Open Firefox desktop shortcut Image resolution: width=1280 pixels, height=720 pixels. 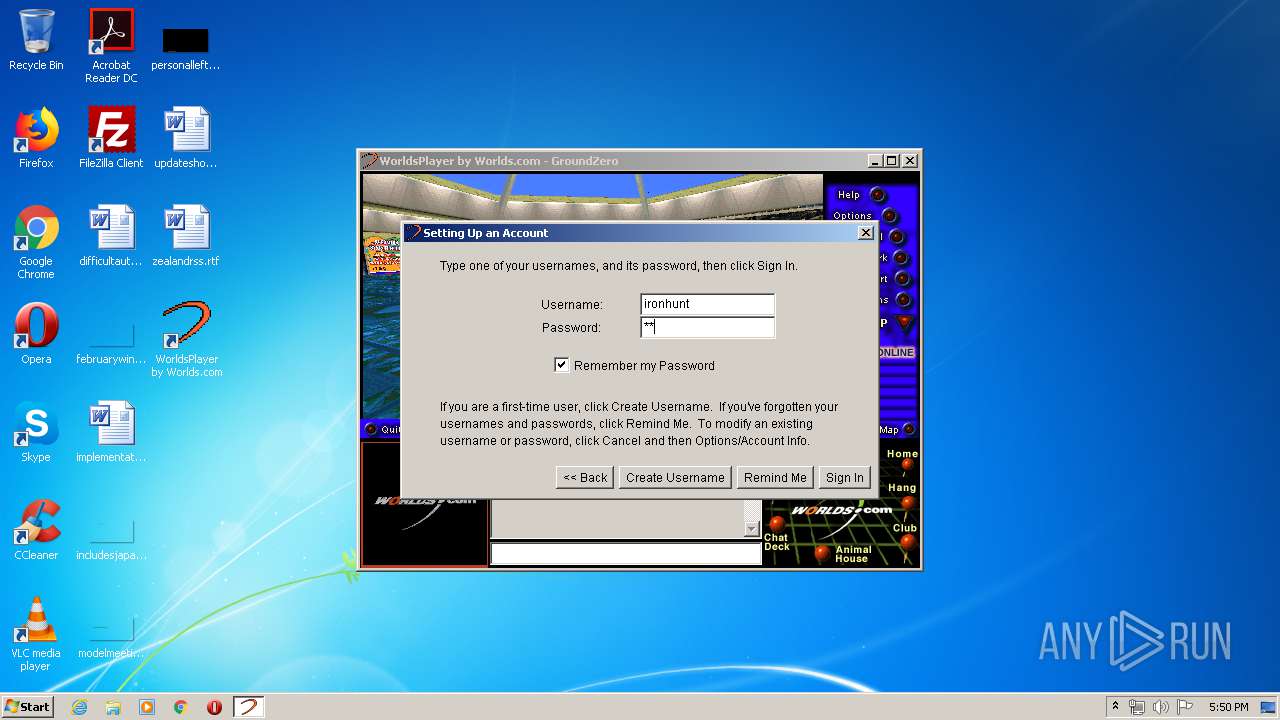point(36,138)
